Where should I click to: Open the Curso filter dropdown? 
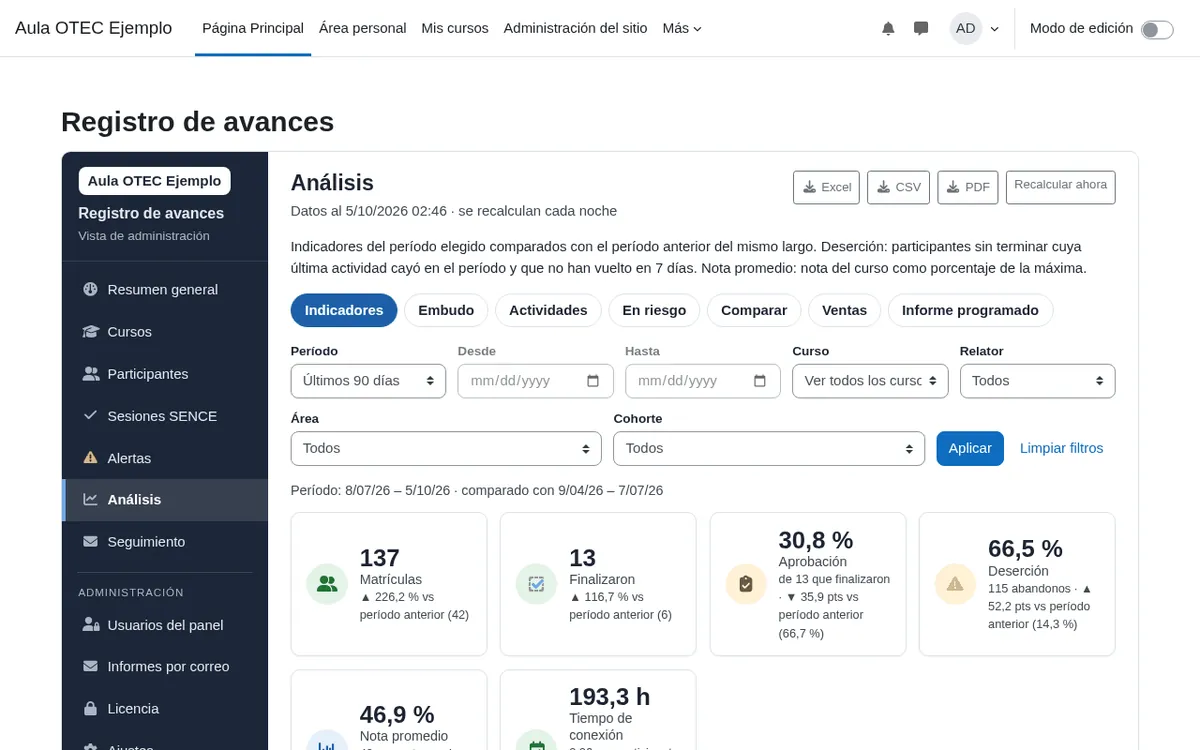[870, 381]
